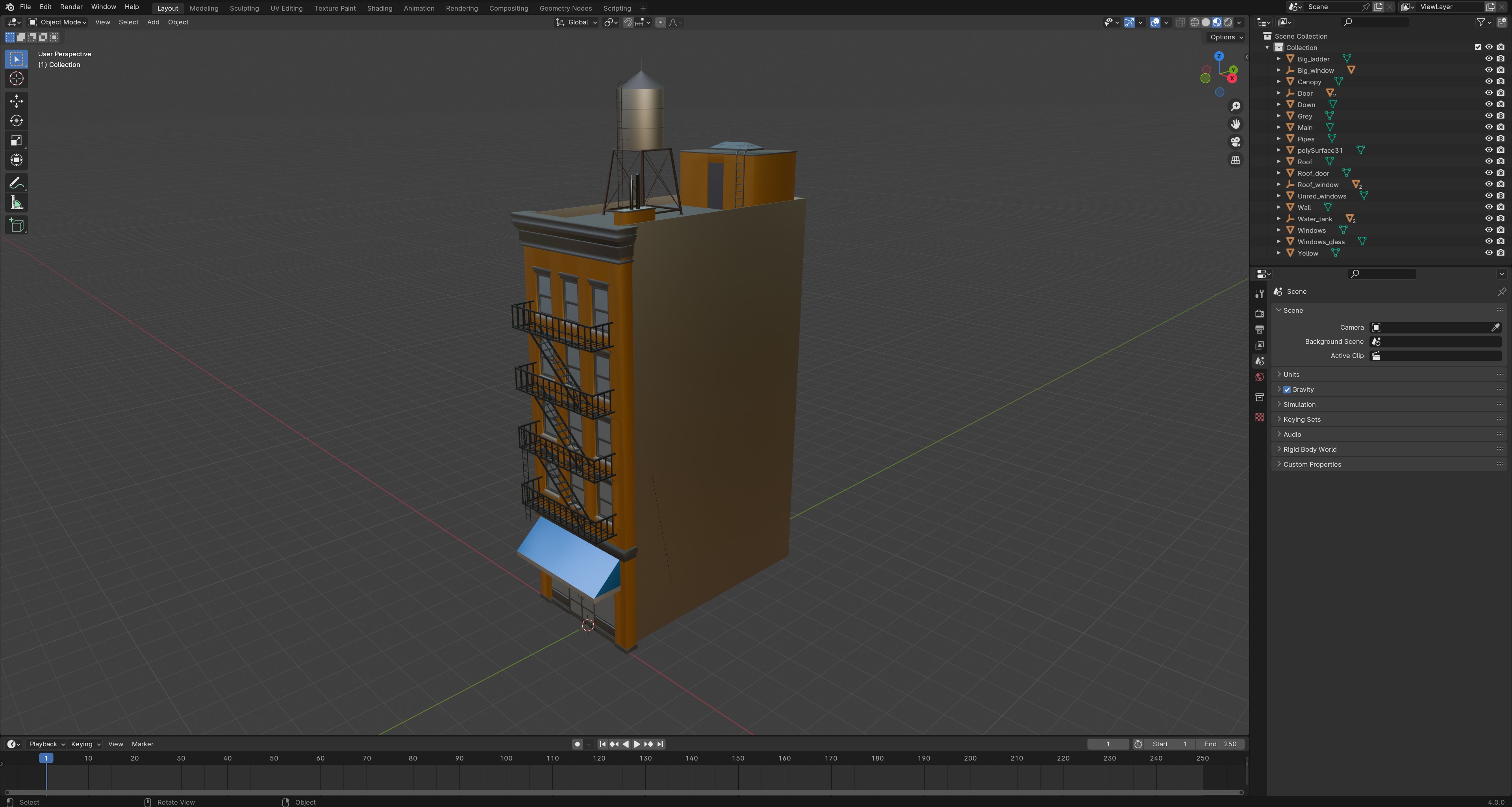Jump to the last frame
This screenshot has width=1512, height=807.
click(660, 744)
